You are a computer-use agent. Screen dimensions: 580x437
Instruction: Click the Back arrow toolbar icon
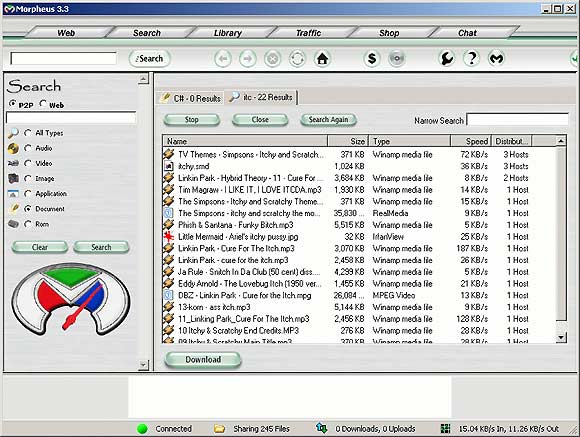[223, 58]
